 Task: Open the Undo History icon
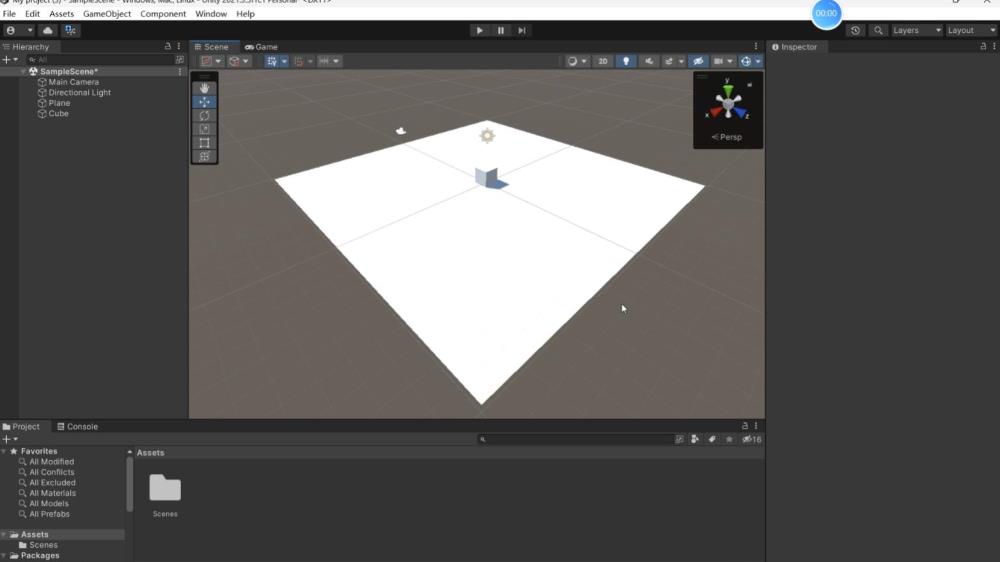(855, 31)
